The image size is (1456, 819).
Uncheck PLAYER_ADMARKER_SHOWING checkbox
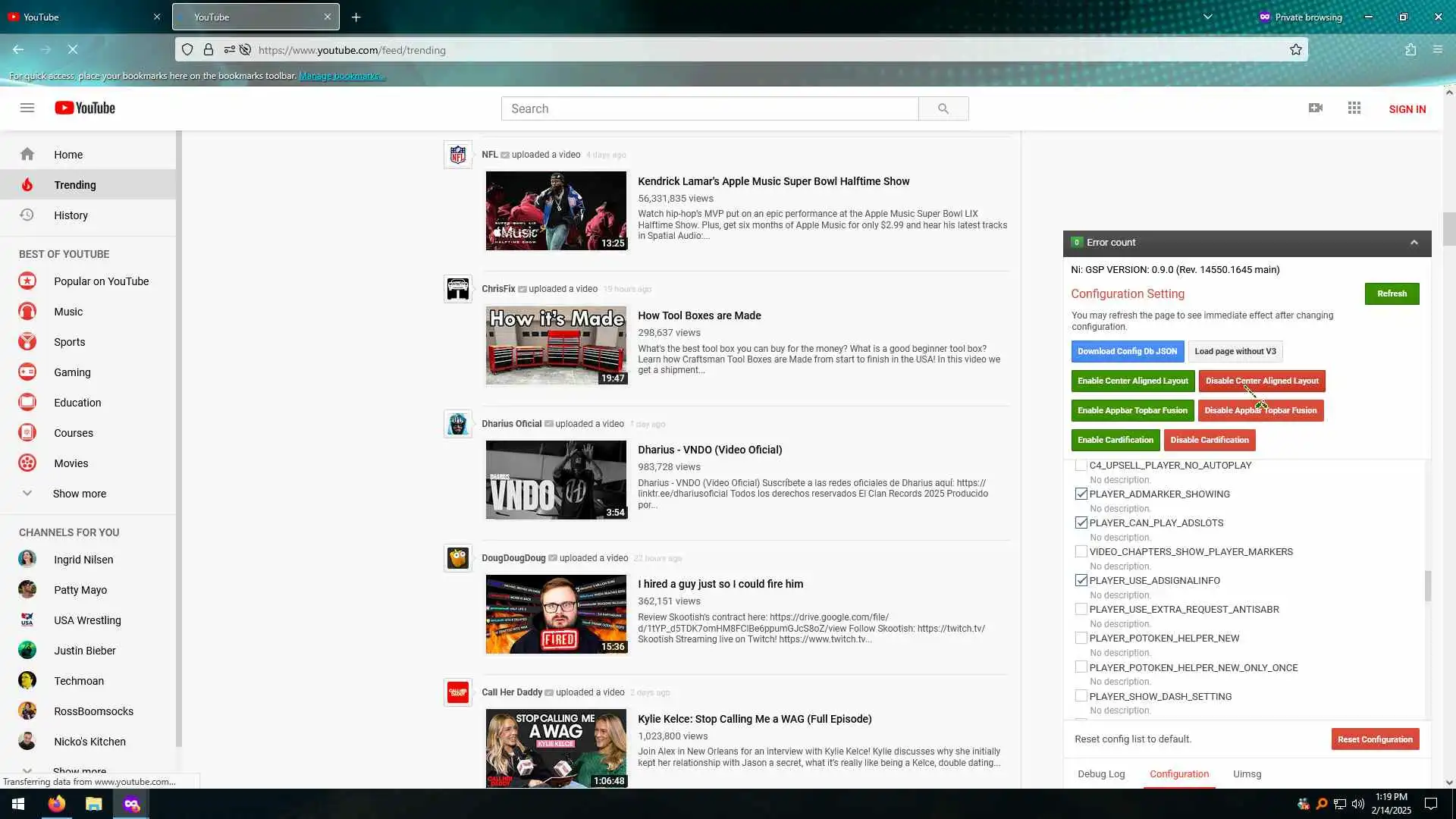(x=1081, y=494)
